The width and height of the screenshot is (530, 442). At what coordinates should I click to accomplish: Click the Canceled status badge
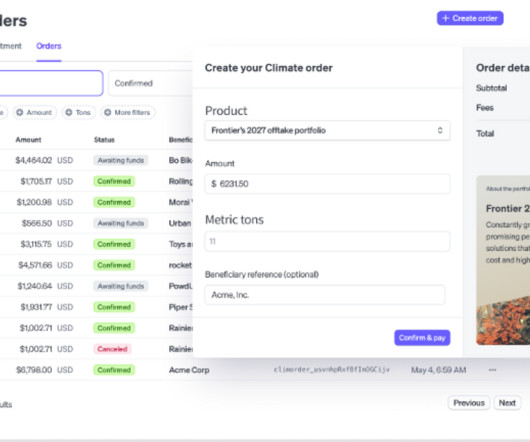(112, 349)
